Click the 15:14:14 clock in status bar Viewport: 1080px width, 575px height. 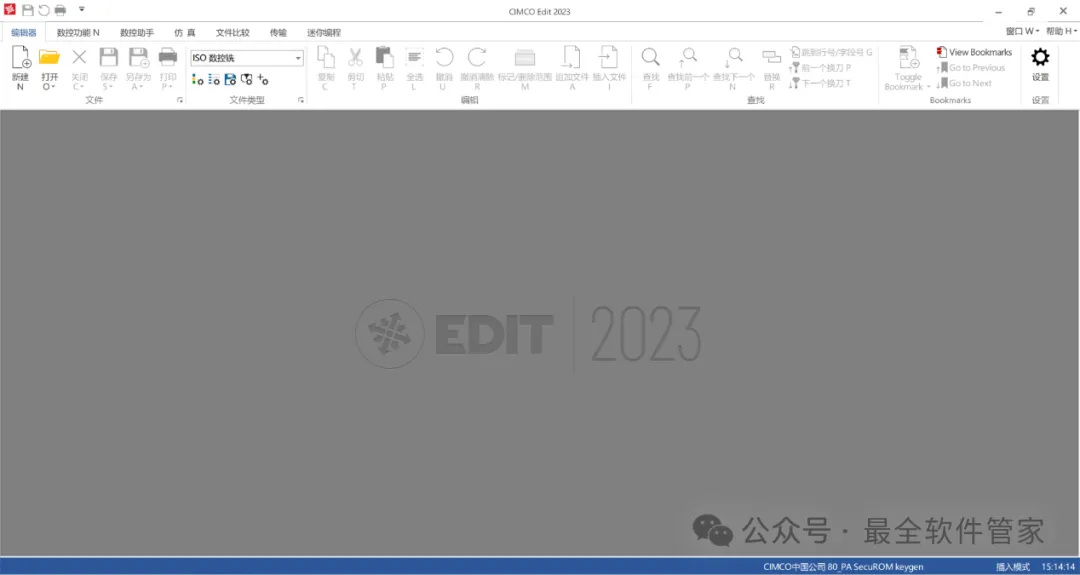tap(1058, 567)
